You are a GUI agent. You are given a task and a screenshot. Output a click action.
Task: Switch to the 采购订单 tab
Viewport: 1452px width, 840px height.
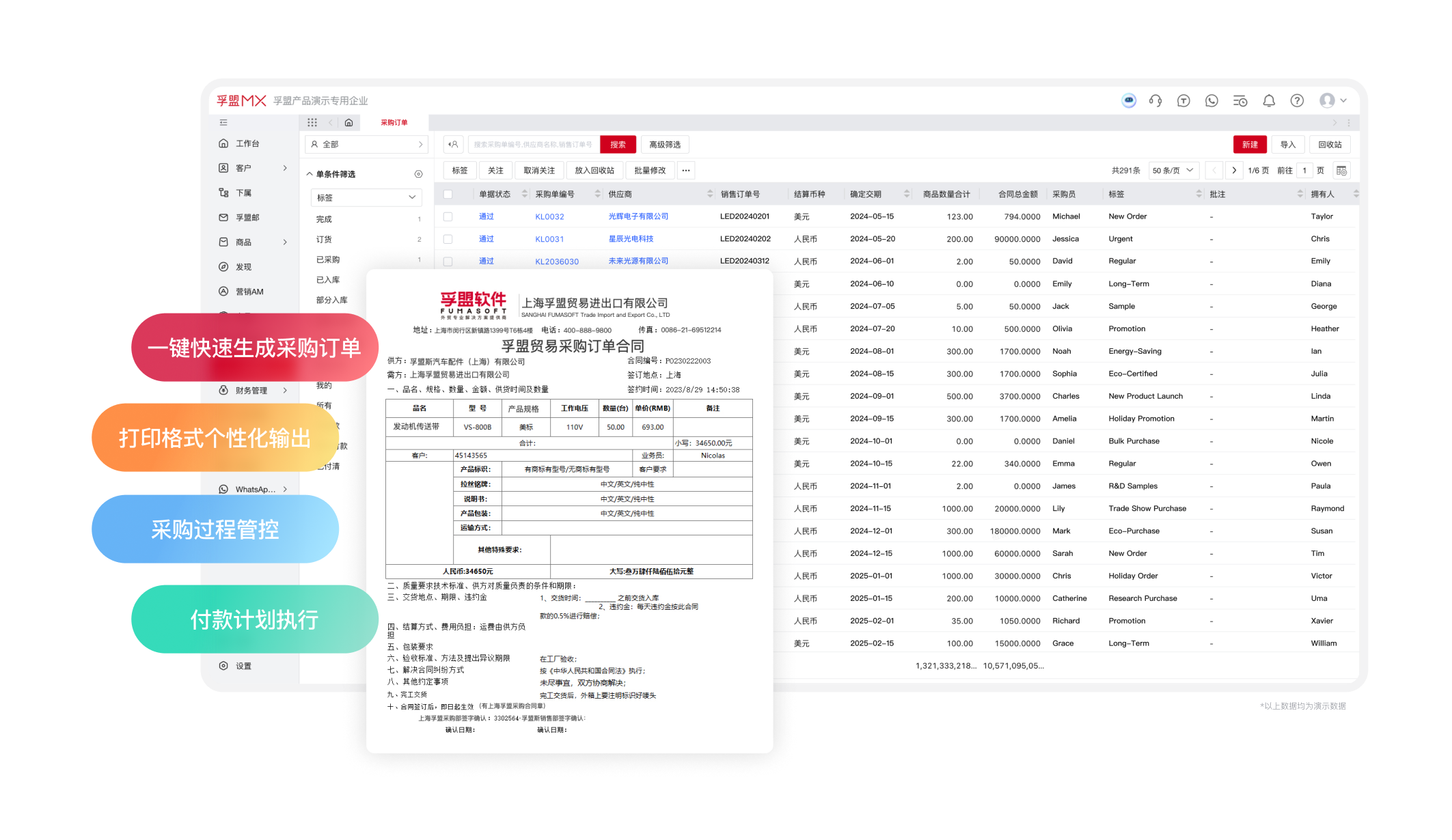394,122
